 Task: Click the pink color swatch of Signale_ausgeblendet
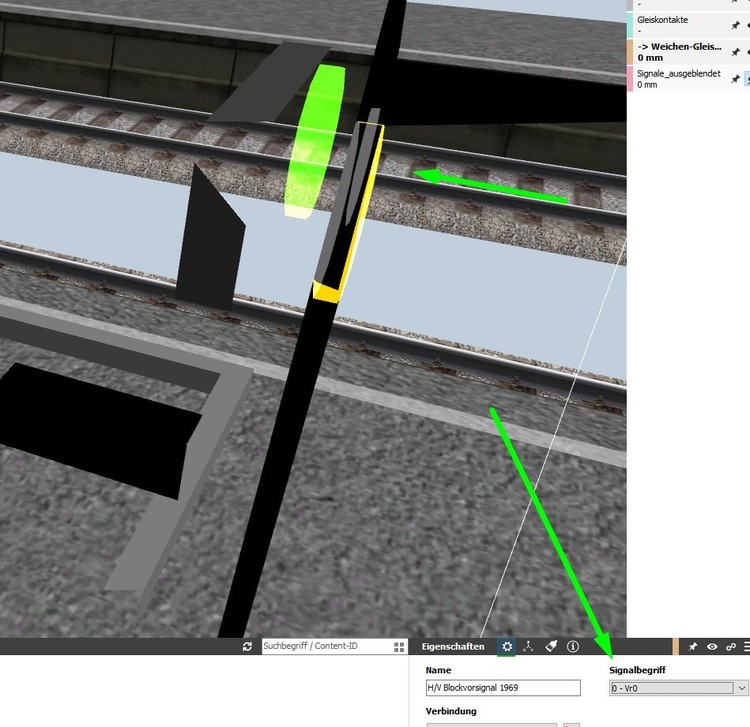pyautogui.click(x=630, y=78)
